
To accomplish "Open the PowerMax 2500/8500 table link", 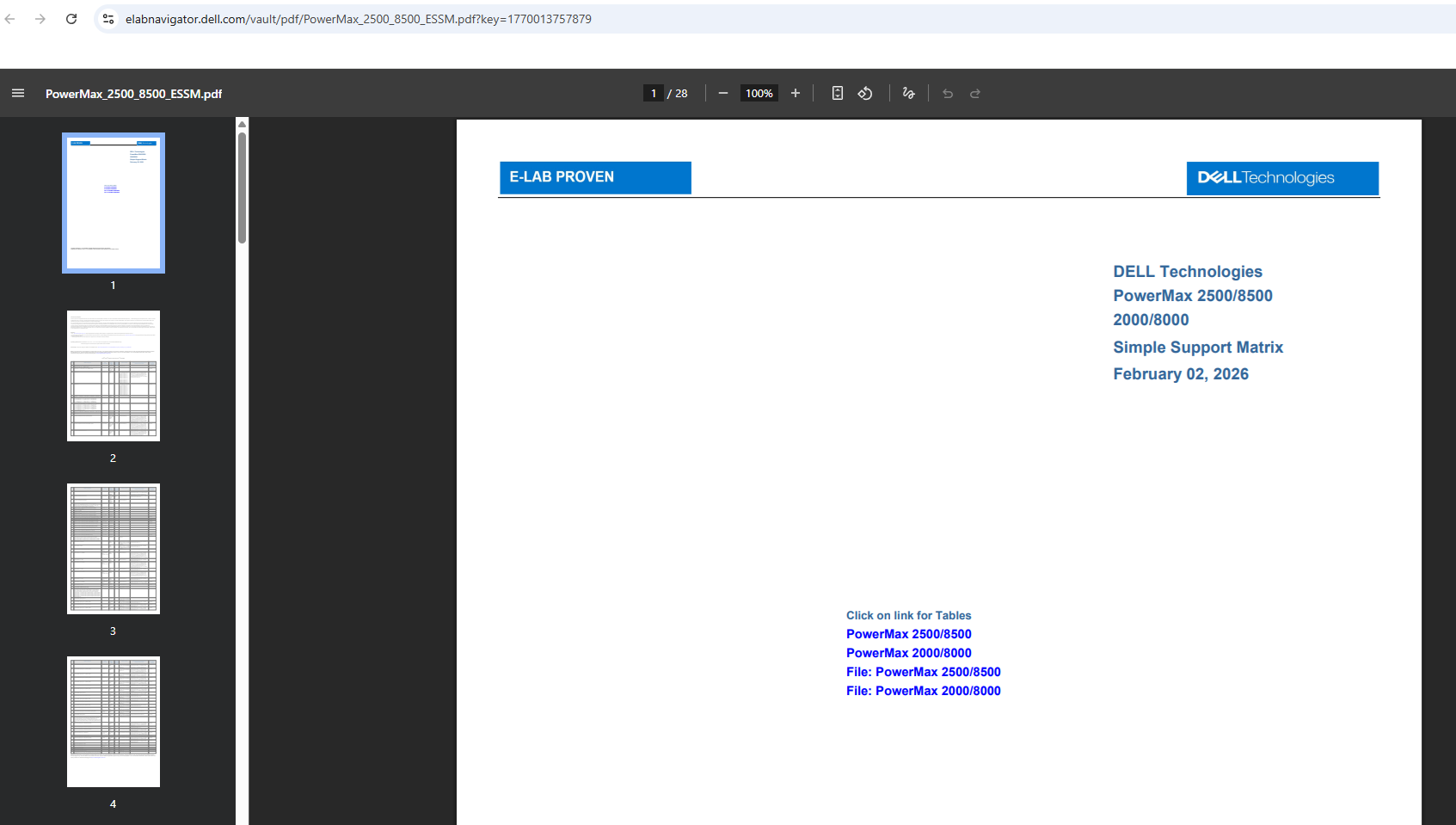I will coord(908,634).
